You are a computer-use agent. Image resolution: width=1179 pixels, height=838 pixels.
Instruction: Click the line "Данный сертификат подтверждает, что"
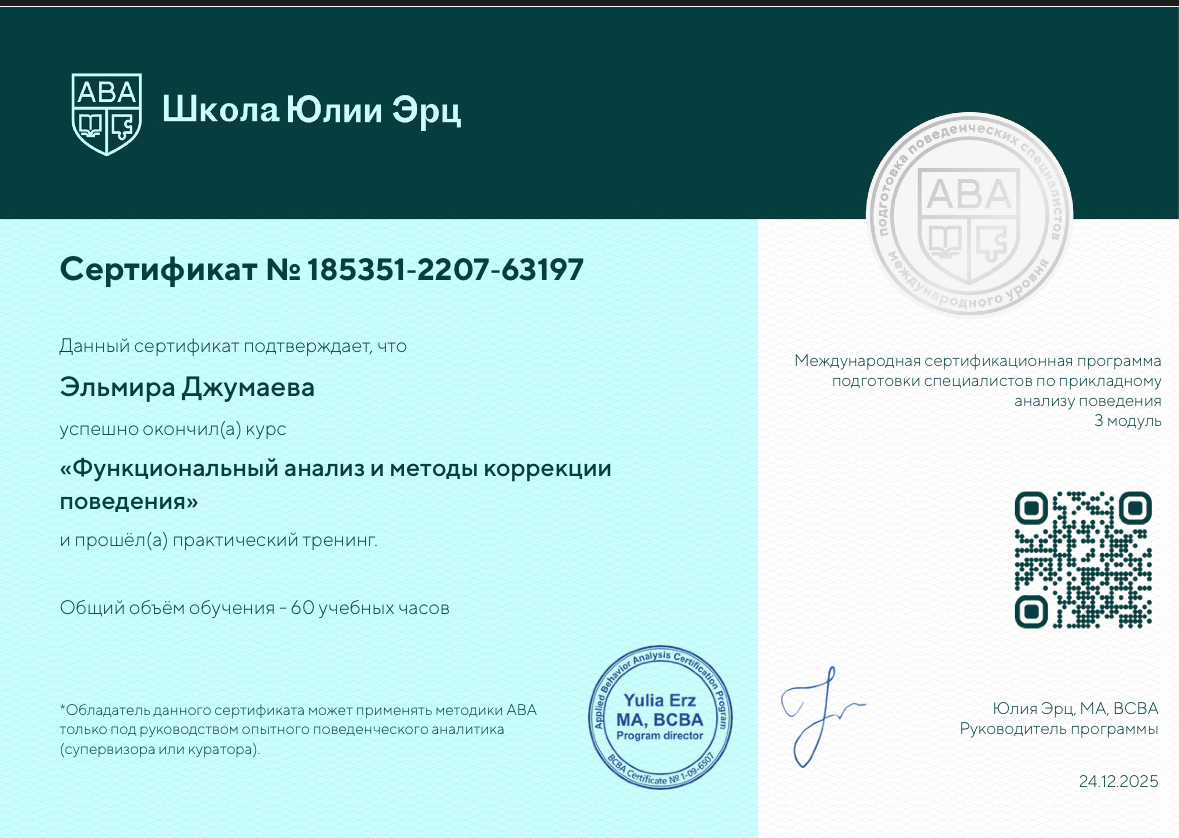233,346
